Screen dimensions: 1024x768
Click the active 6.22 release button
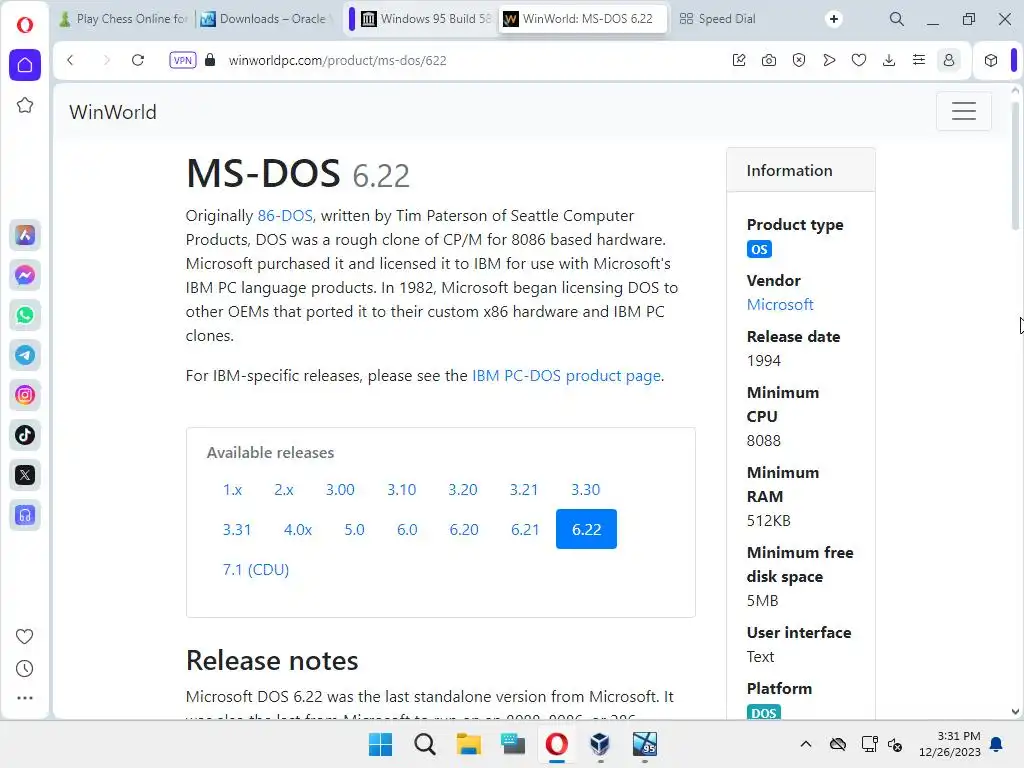pos(586,529)
